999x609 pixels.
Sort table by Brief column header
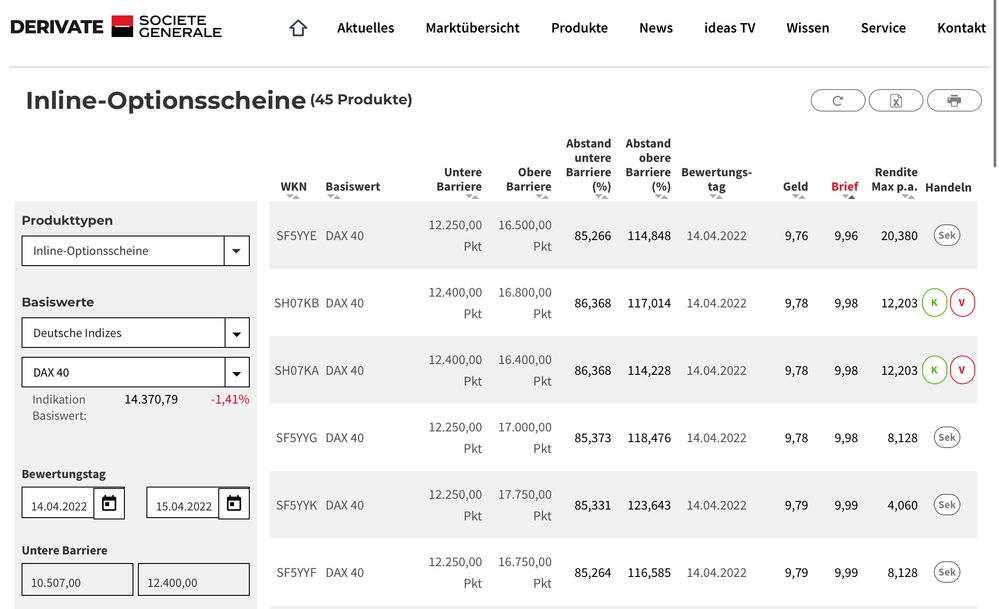tap(844, 187)
